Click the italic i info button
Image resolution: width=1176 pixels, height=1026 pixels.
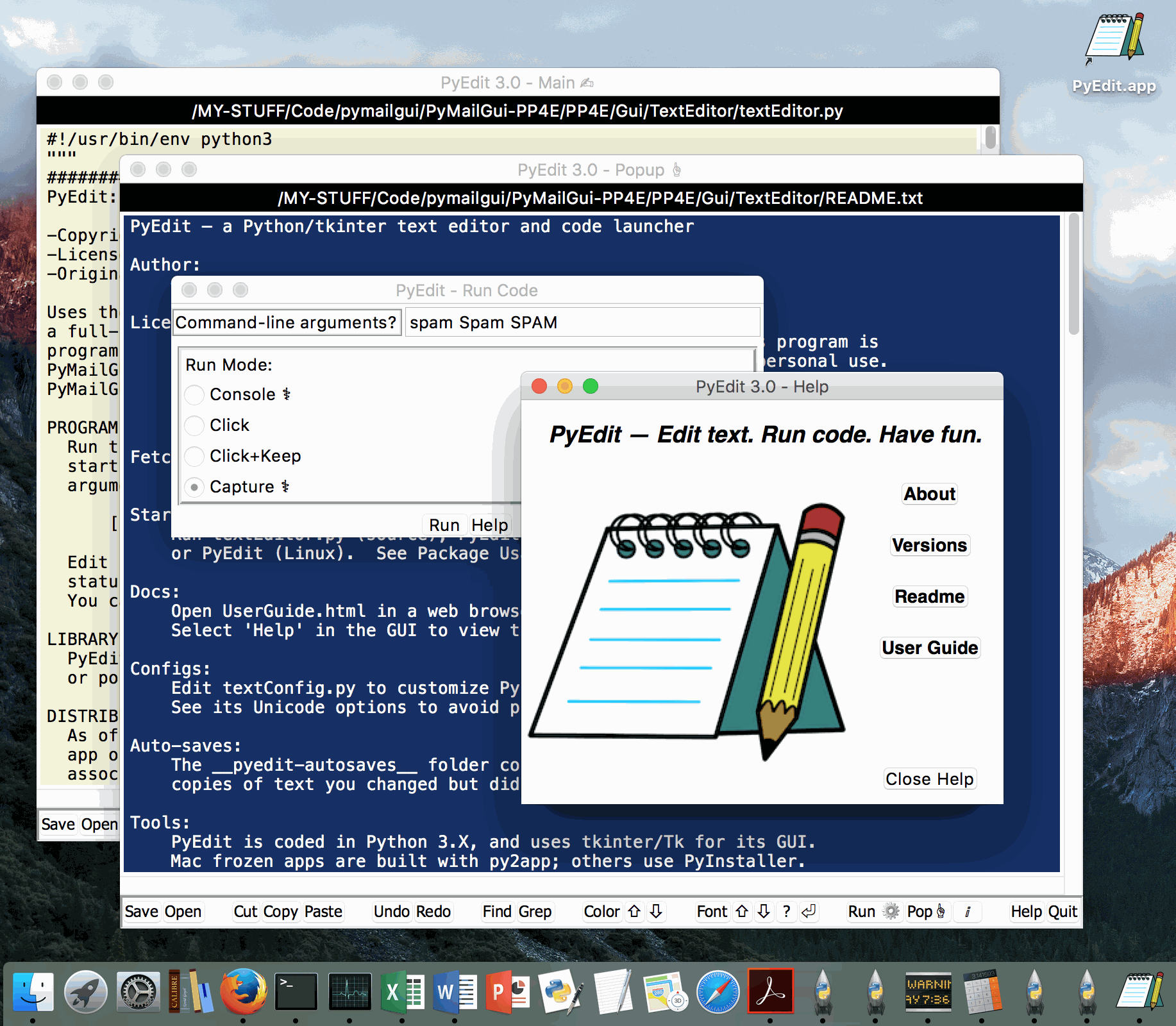point(967,911)
